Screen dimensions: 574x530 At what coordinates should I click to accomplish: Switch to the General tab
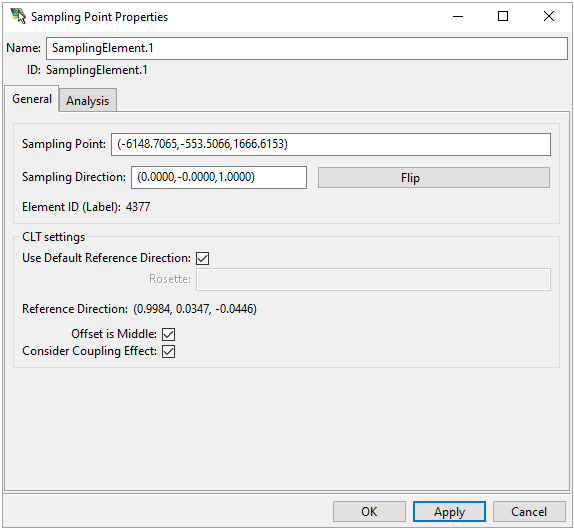click(32, 99)
